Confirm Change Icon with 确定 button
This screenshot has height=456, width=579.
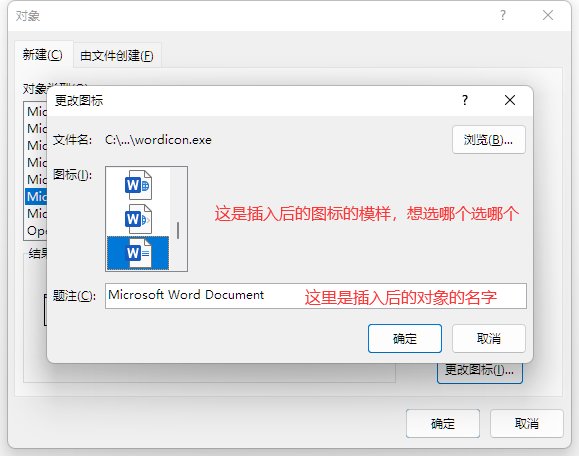click(405, 338)
